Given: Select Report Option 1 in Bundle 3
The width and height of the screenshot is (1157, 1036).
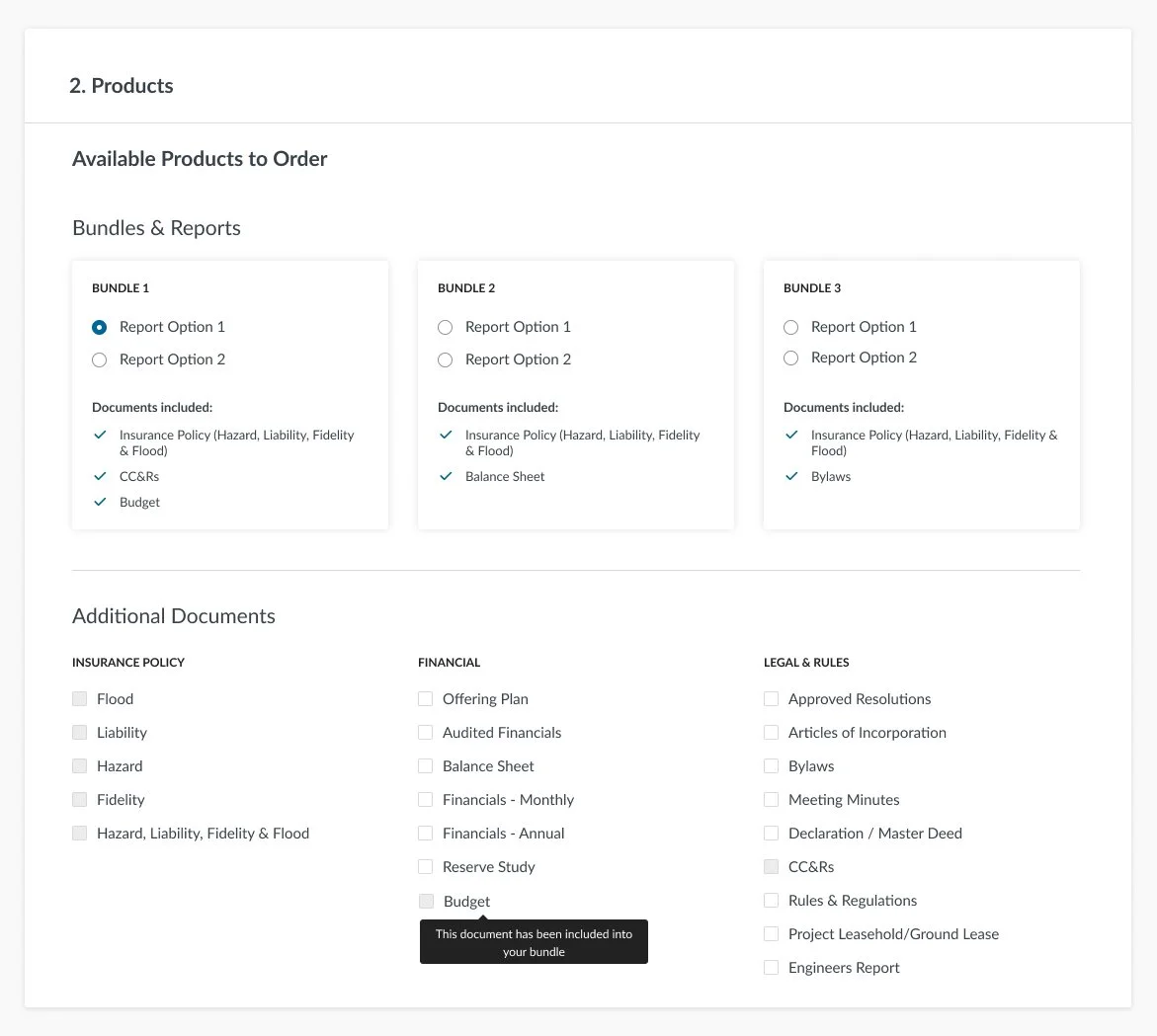Looking at the screenshot, I should coord(791,327).
